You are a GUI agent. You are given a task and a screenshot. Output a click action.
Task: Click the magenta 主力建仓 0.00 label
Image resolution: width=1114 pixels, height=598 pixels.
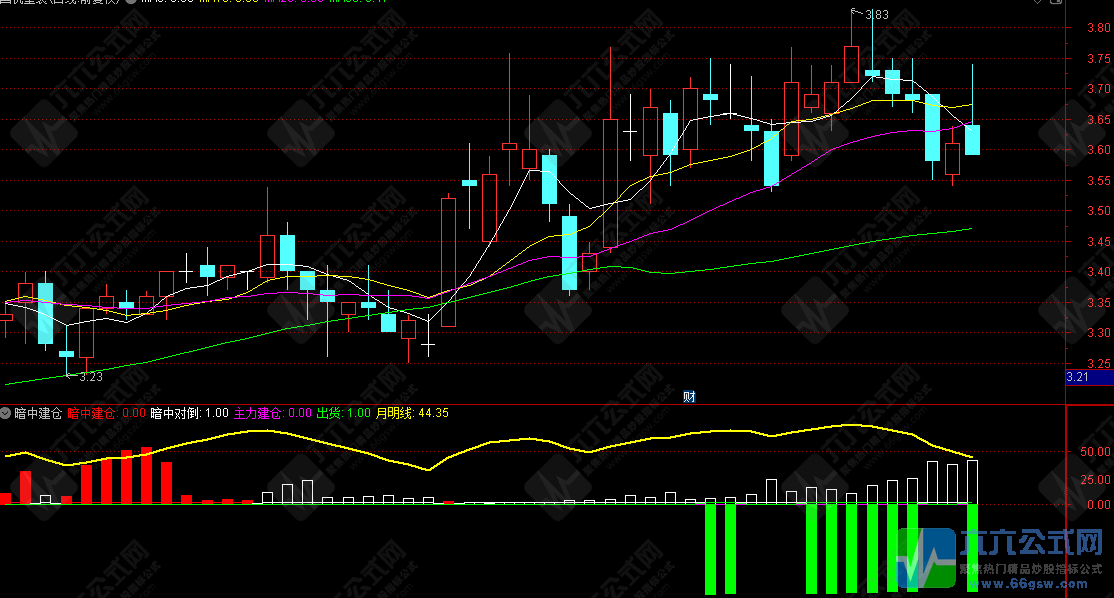click(272, 413)
